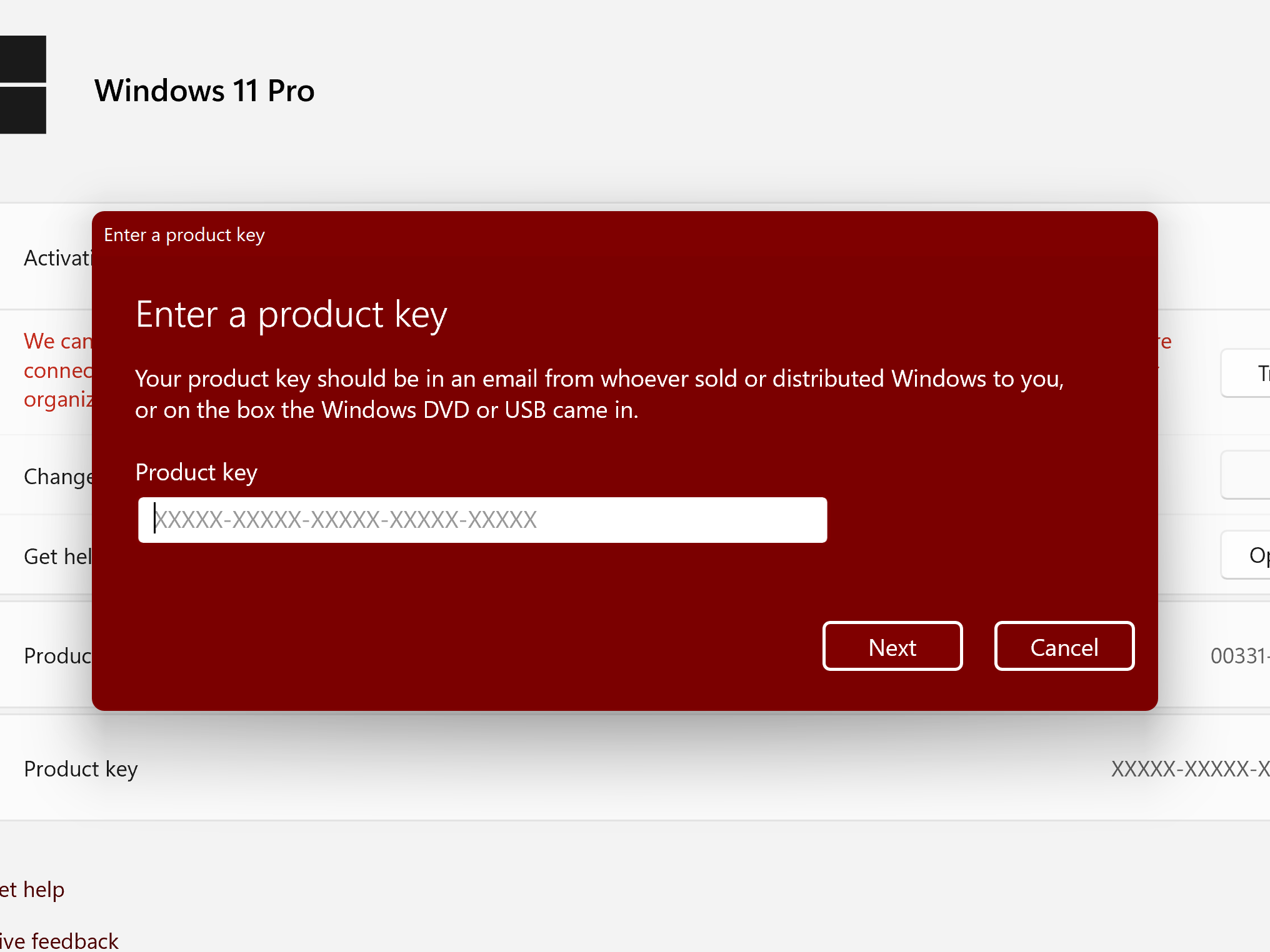This screenshot has width=1270, height=952.
Task: Open the Give feedback link
Action: click(59, 940)
